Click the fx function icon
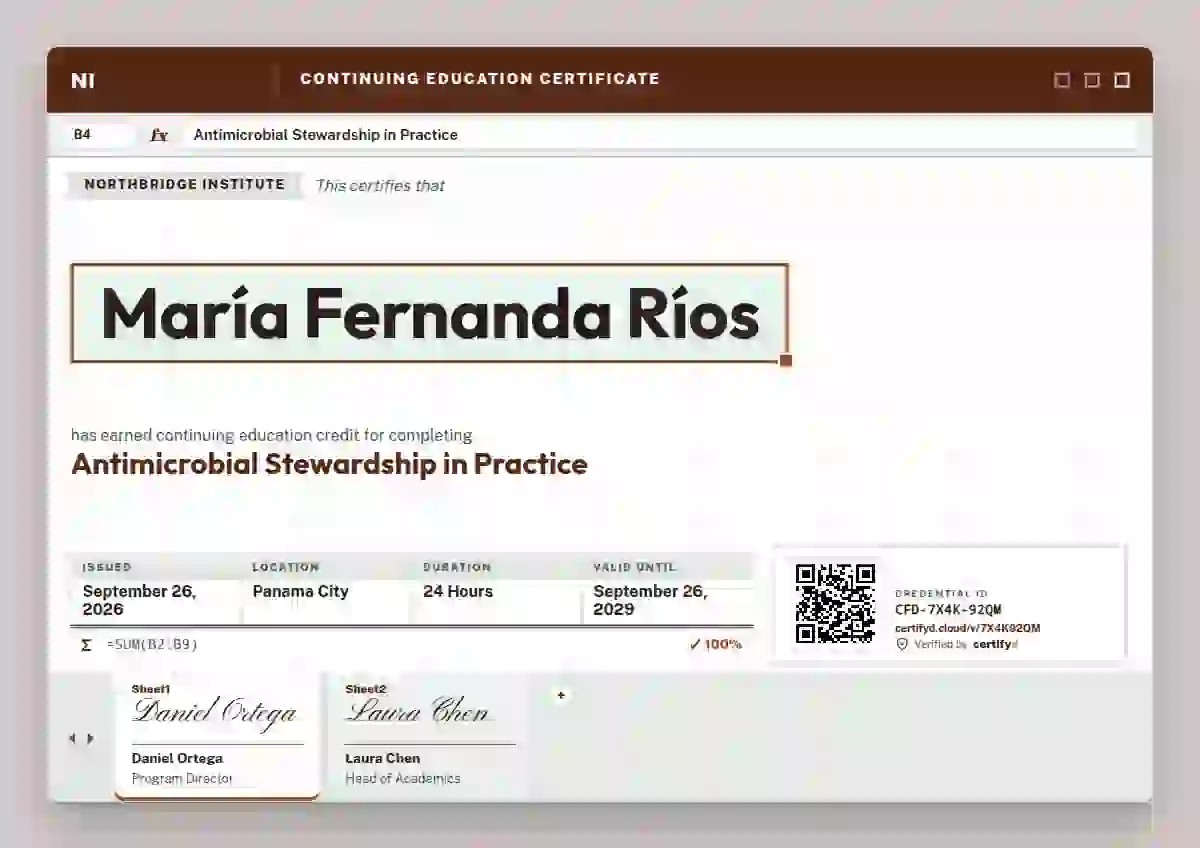1200x848 pixels. click(159, 135)
